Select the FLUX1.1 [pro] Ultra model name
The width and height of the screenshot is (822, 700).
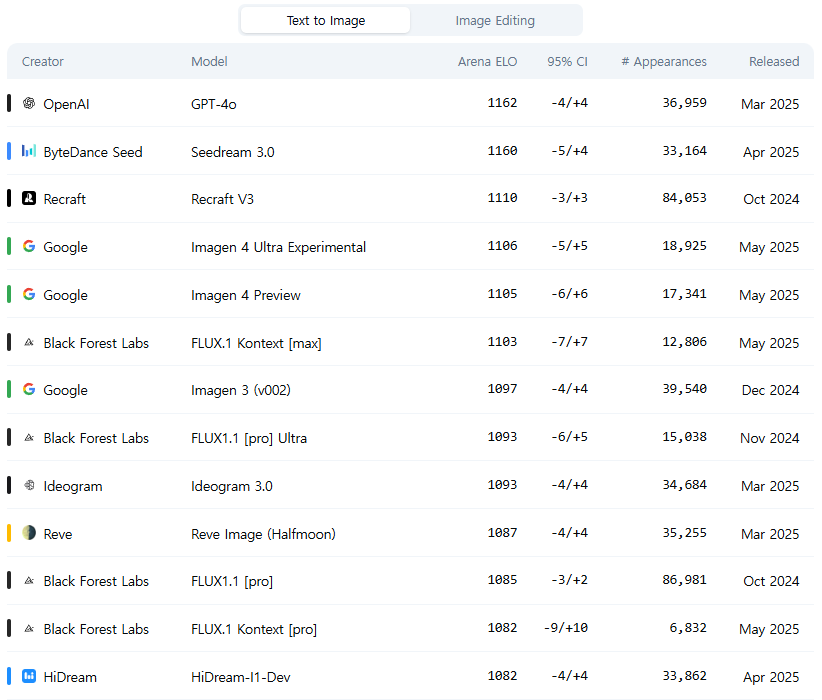[249, 438]
